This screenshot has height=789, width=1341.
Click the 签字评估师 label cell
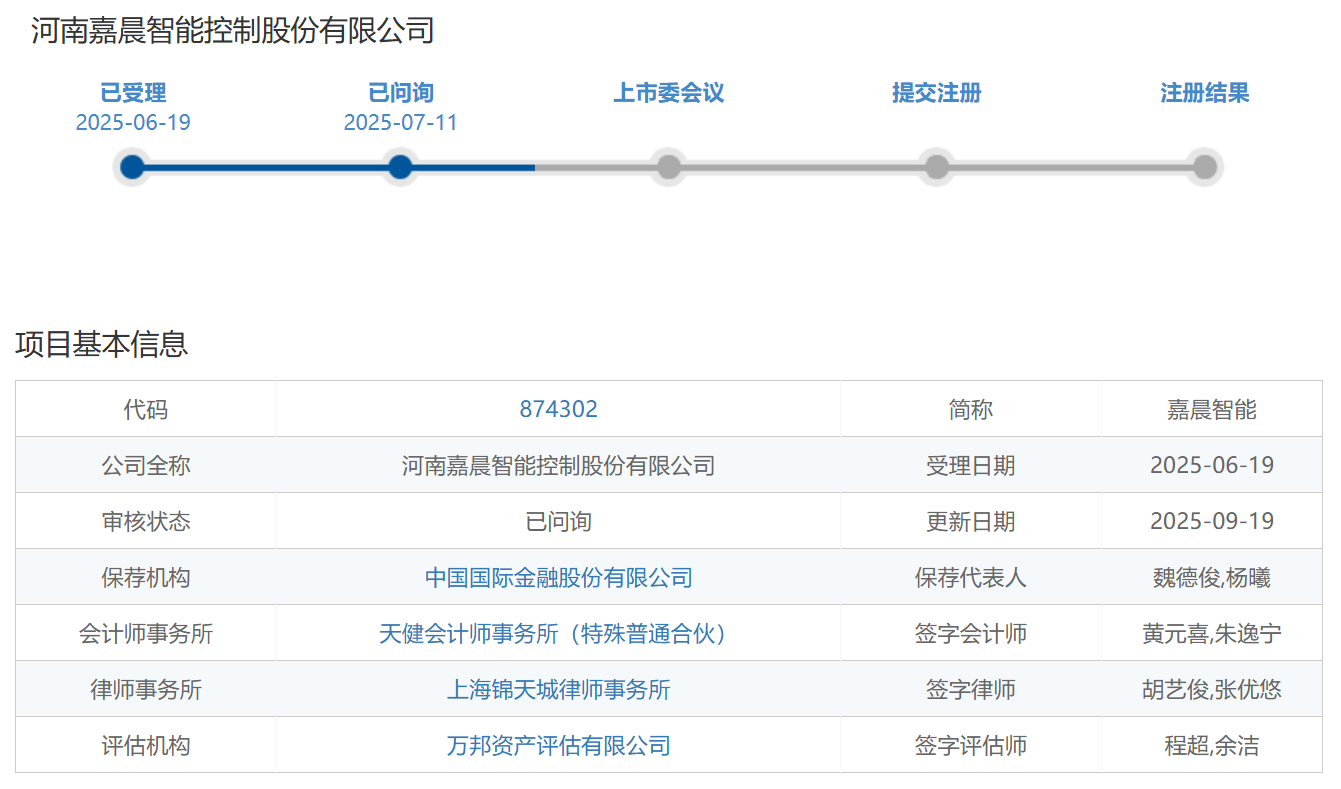(x=971, y=745)
